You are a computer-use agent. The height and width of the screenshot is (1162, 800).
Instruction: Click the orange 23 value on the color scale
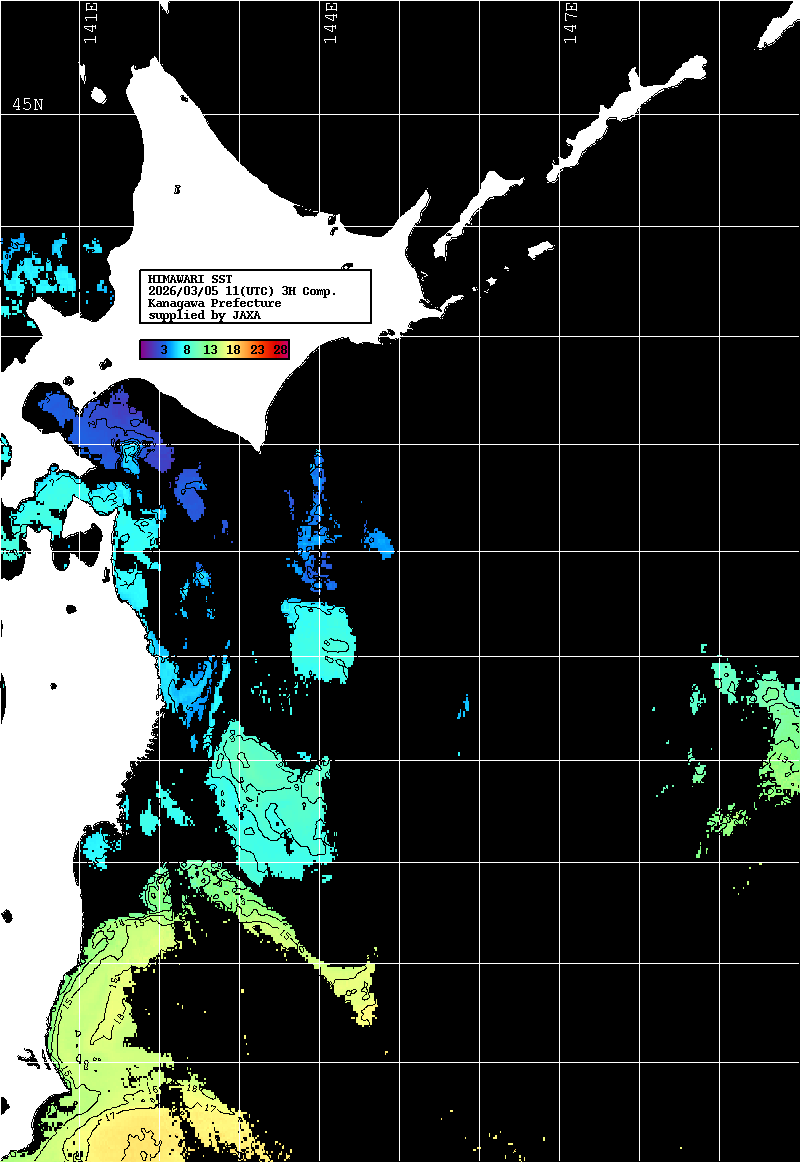tap(257, 350)
